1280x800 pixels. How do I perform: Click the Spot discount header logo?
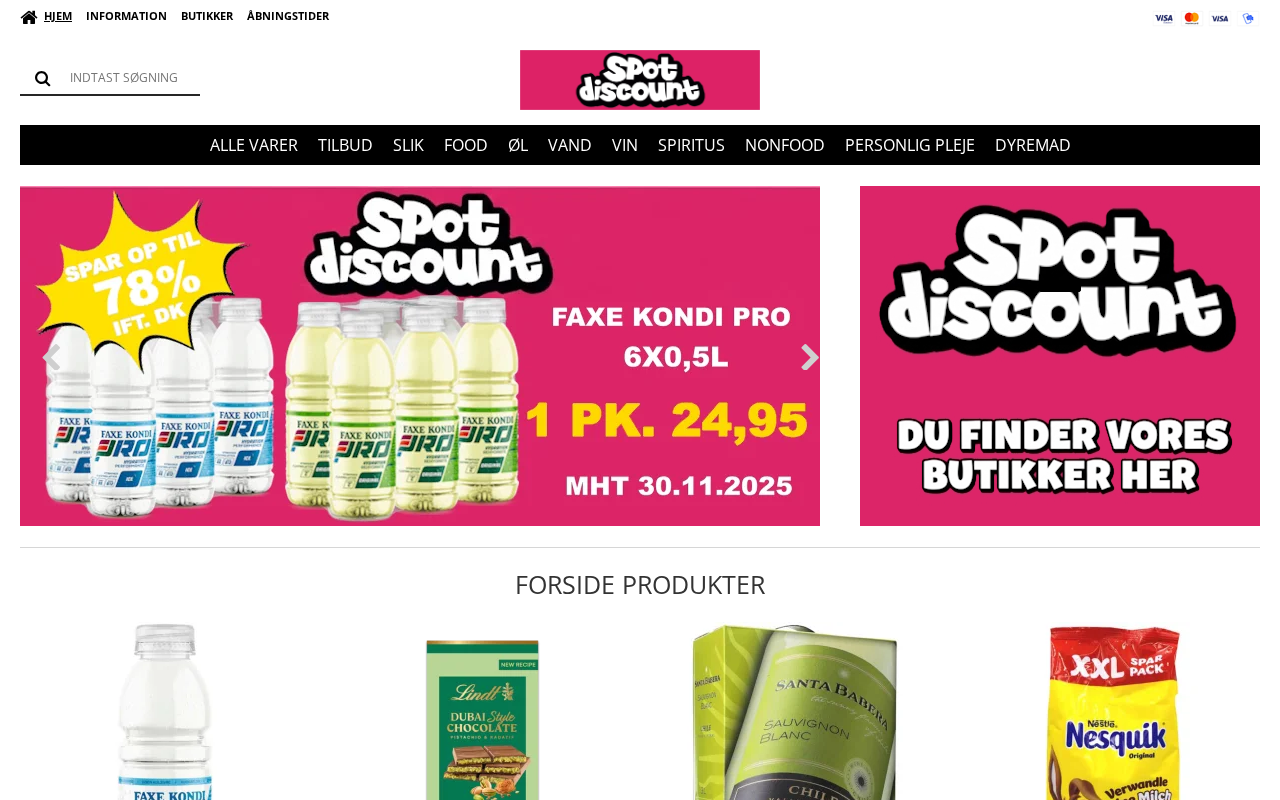pyautogui.click(x=640, y=80)
